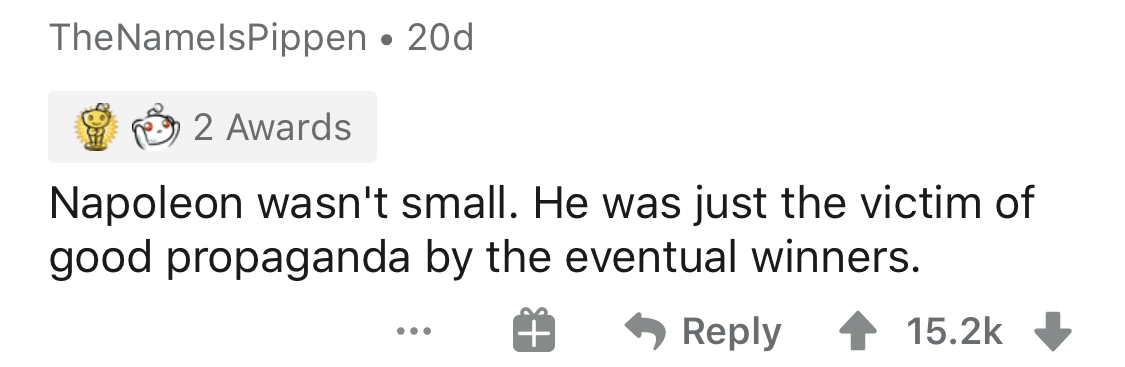This screenshot has width=1125, height=367.
Task: Click the word "Napoleon" in the comment
Action: tap(147, 204)
